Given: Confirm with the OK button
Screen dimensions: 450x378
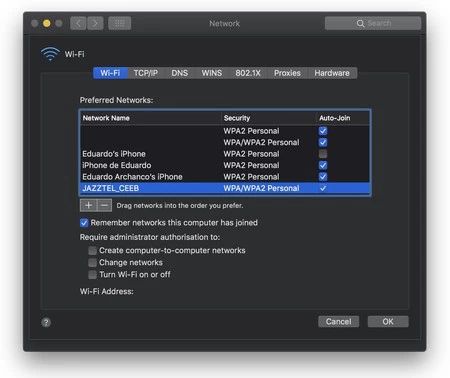Looking at the screenshot, I should pyautogui.click(x=388, y=322).
